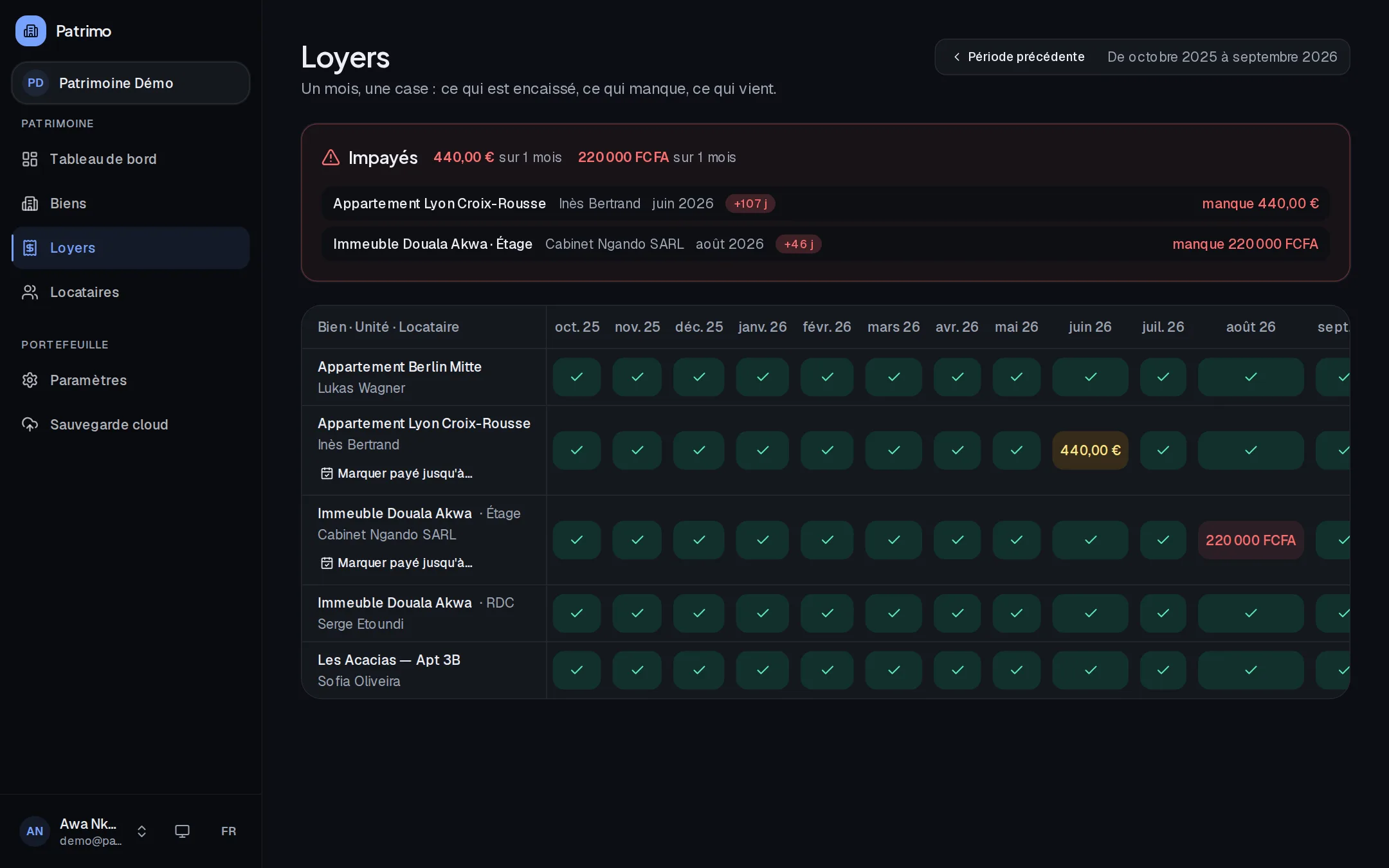Click Marquer payé jusqu'à for Cabinet Ngando
The image size is (1389, 868).
tap(397, 563)
